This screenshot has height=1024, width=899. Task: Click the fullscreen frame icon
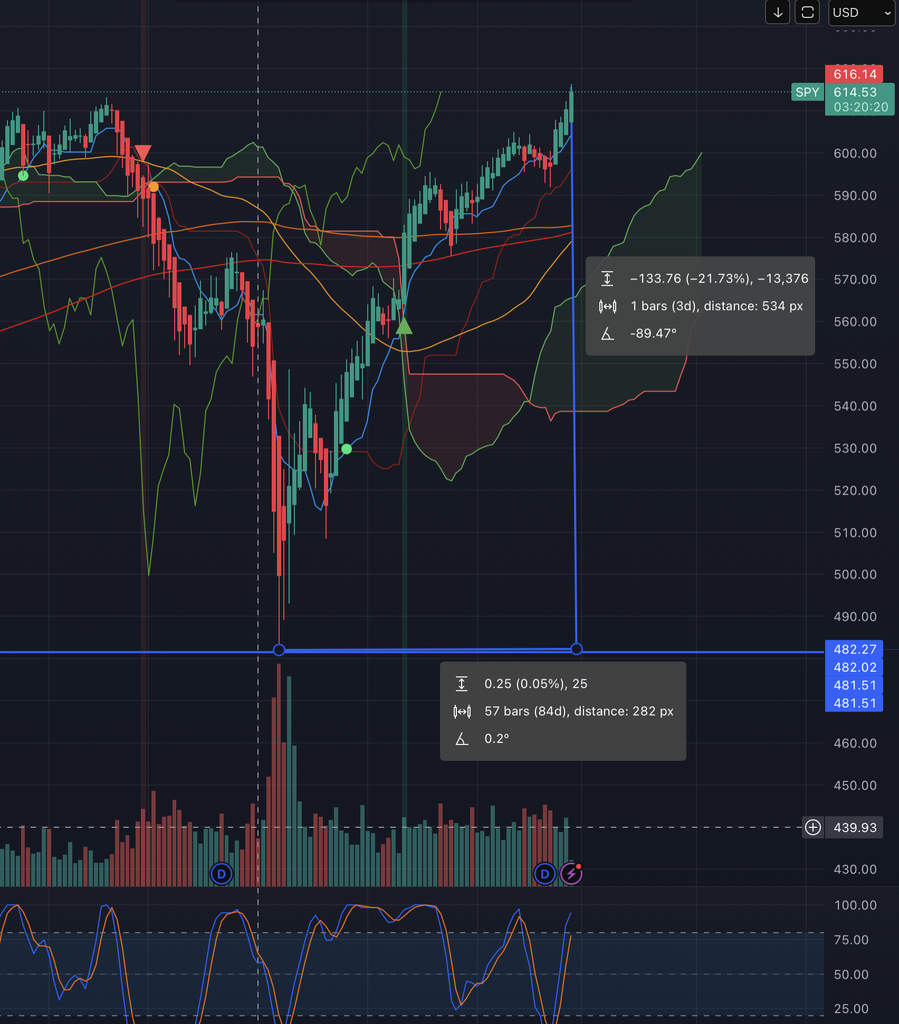[x=807, y=13]
